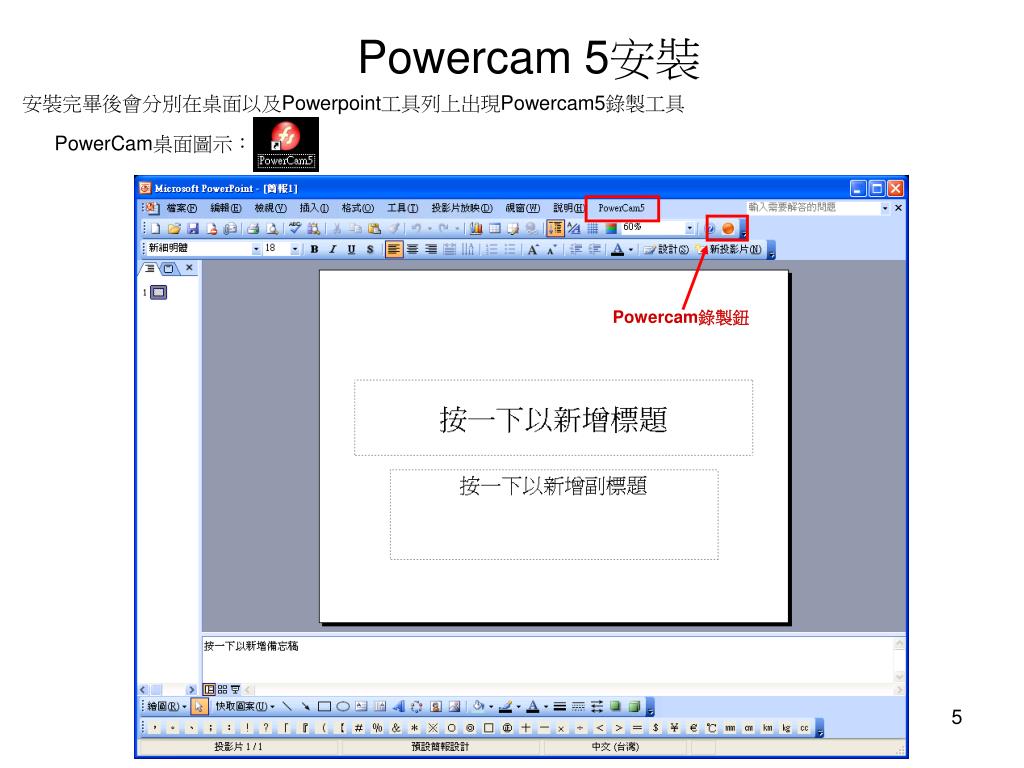Open the fill color dropdown arrow
The width and height of the screenshot is (1024, 768).
[491, 707]
